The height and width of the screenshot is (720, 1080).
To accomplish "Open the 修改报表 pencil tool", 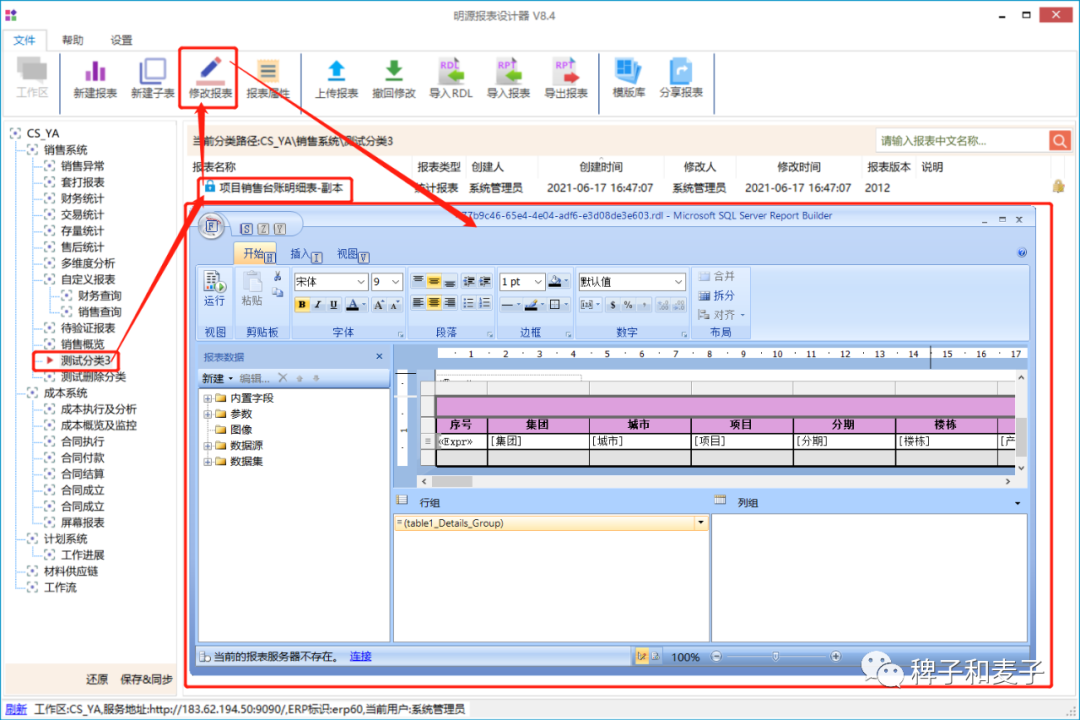I will [x=209, y=79].
